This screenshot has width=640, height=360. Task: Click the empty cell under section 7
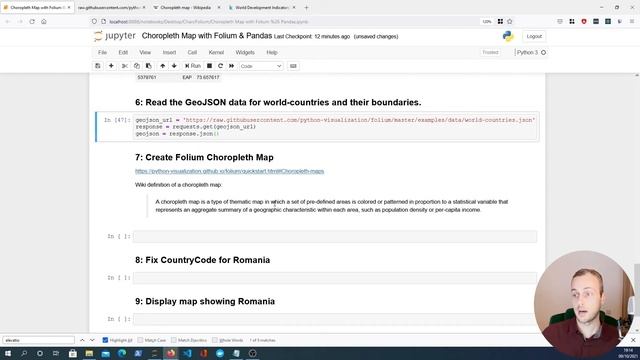pyautogui.click(x=335, y=236)
